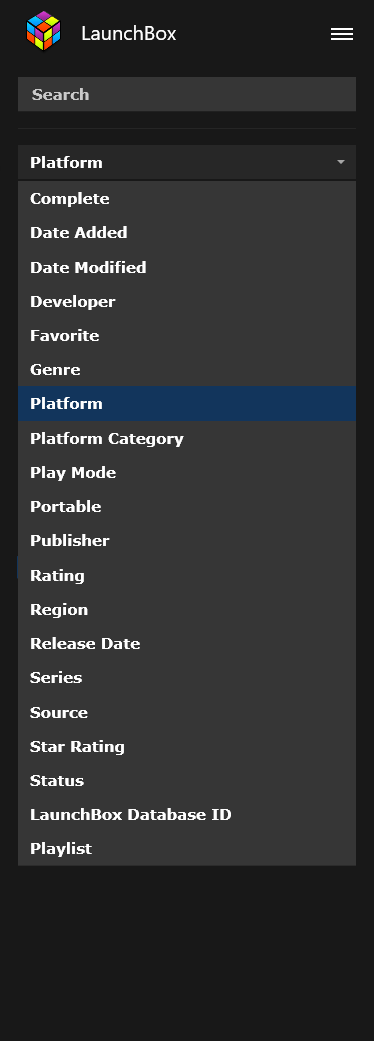Choose the Date Added option
The width and height of the screenshot is (374, 1041).
[187, 233]
